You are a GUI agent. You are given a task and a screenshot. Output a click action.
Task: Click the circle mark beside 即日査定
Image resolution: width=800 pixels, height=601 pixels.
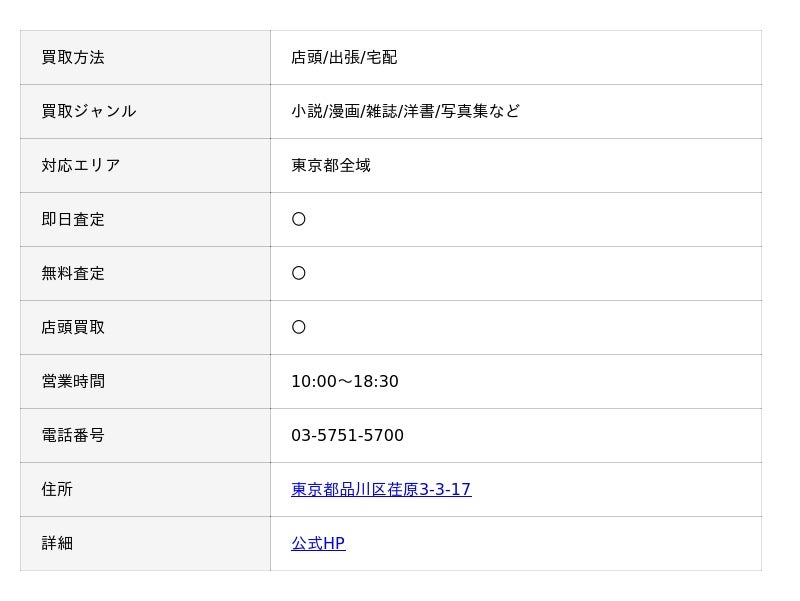click(299, 219)
